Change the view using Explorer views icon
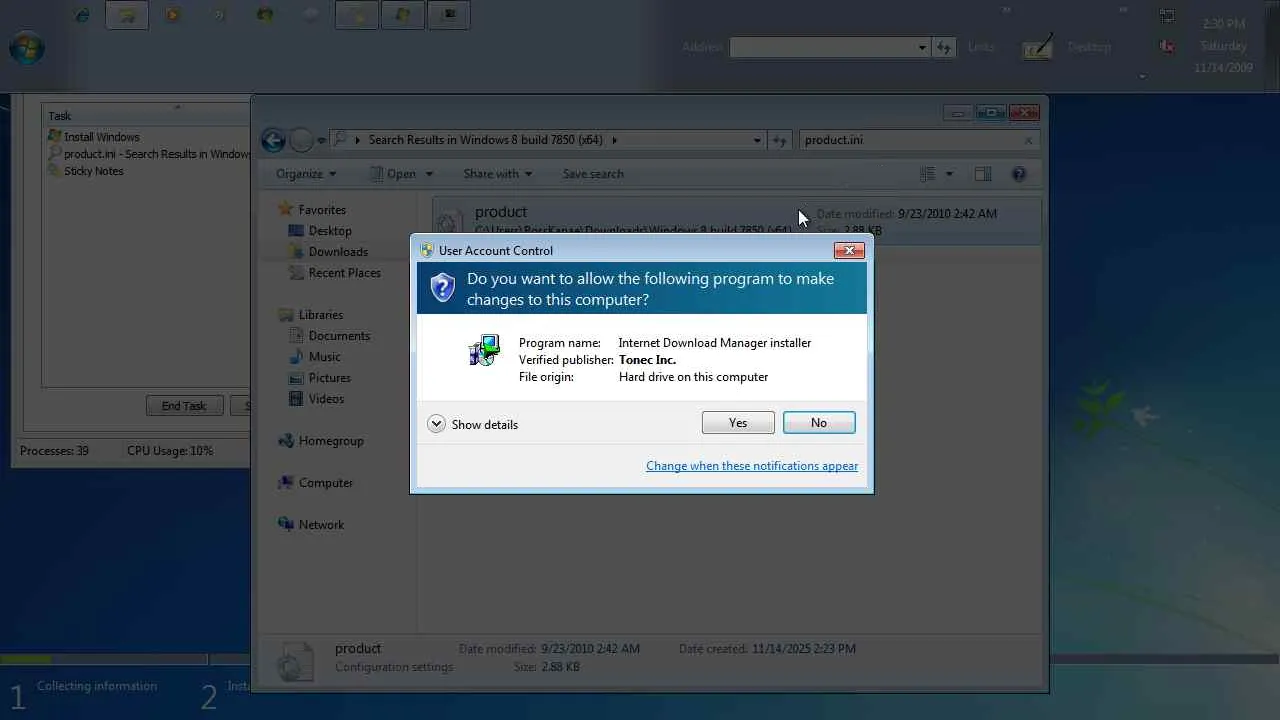The width and height of the screenshot is (1280, 720). click(x=927, y=174)
